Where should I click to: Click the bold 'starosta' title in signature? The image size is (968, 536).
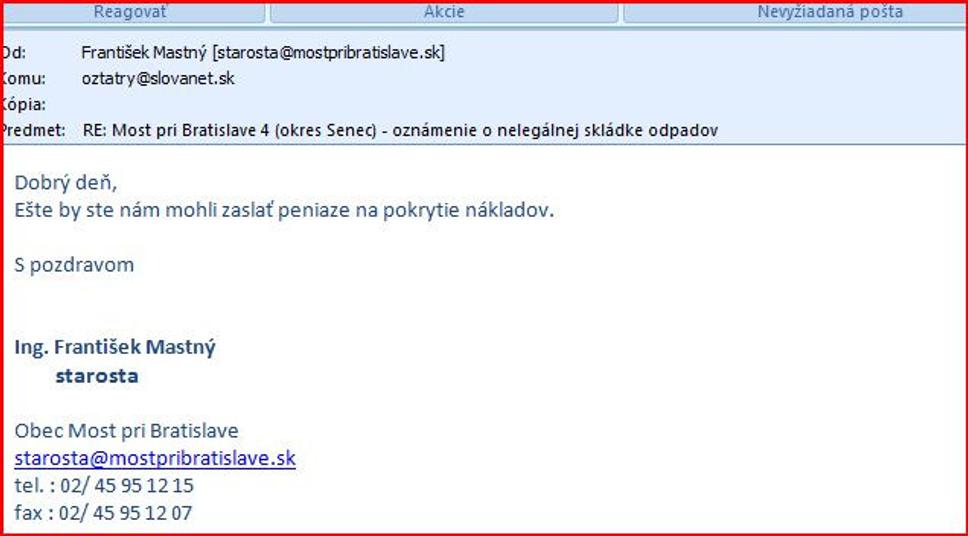97,375
